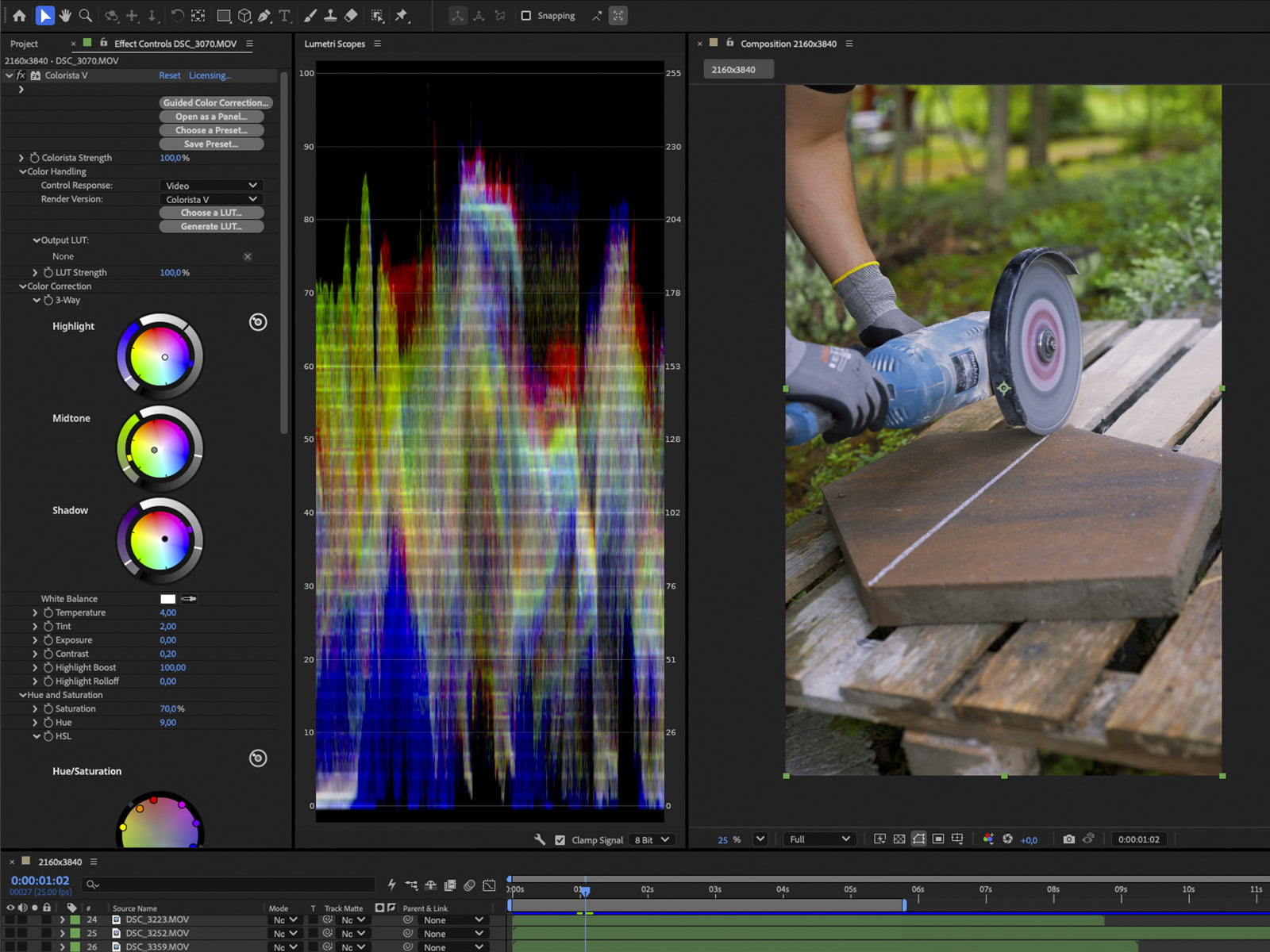Take a snapshot with camera icon

pos(1069,839)
